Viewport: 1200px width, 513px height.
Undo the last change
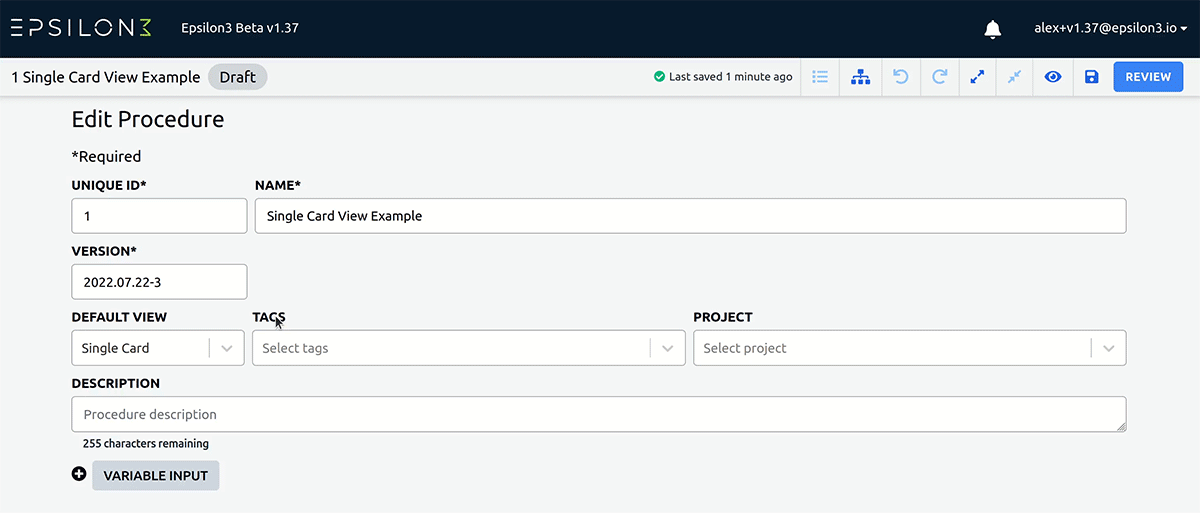click(x=900, y=77)
